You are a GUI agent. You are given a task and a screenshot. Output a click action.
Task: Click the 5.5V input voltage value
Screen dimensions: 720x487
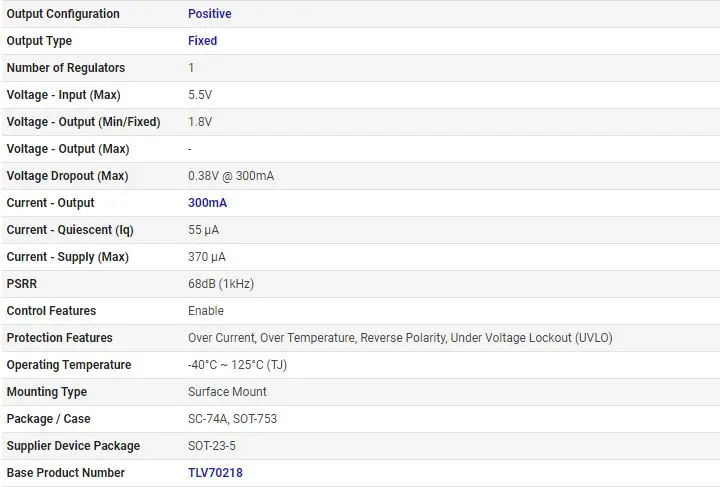pyautogui.click(x=200, y=95)
